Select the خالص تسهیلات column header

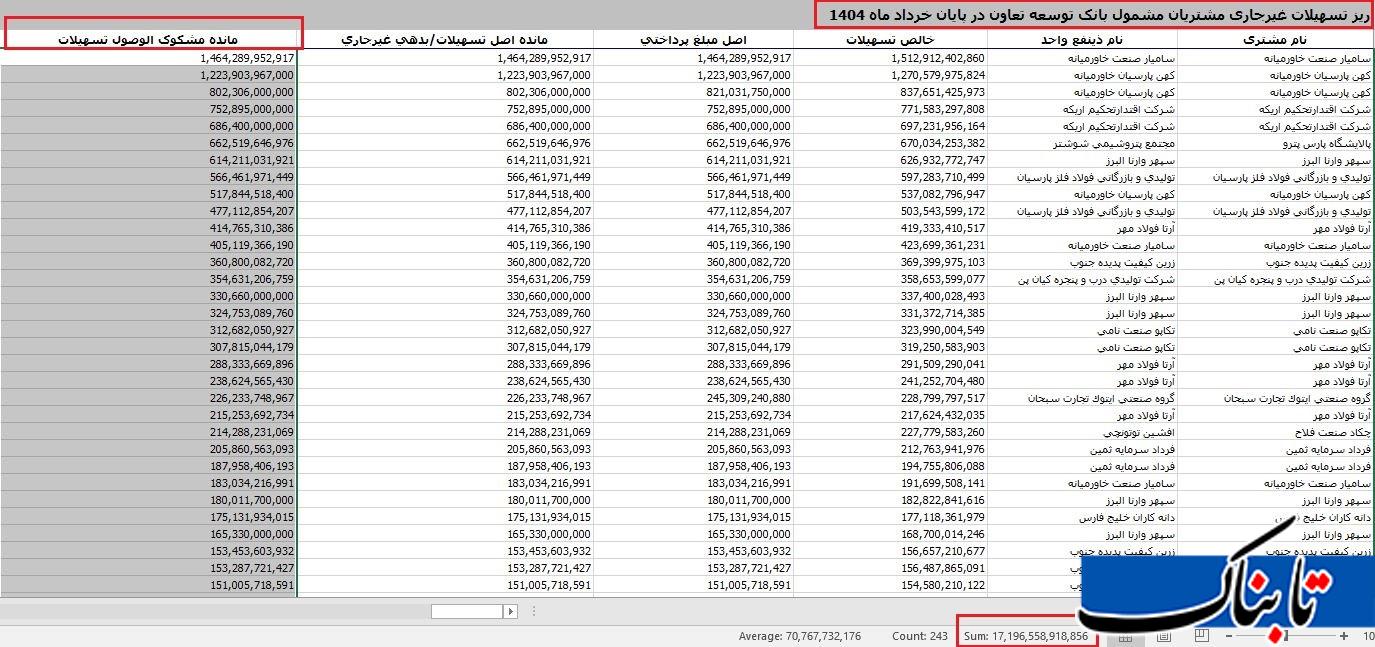[891, 40]
